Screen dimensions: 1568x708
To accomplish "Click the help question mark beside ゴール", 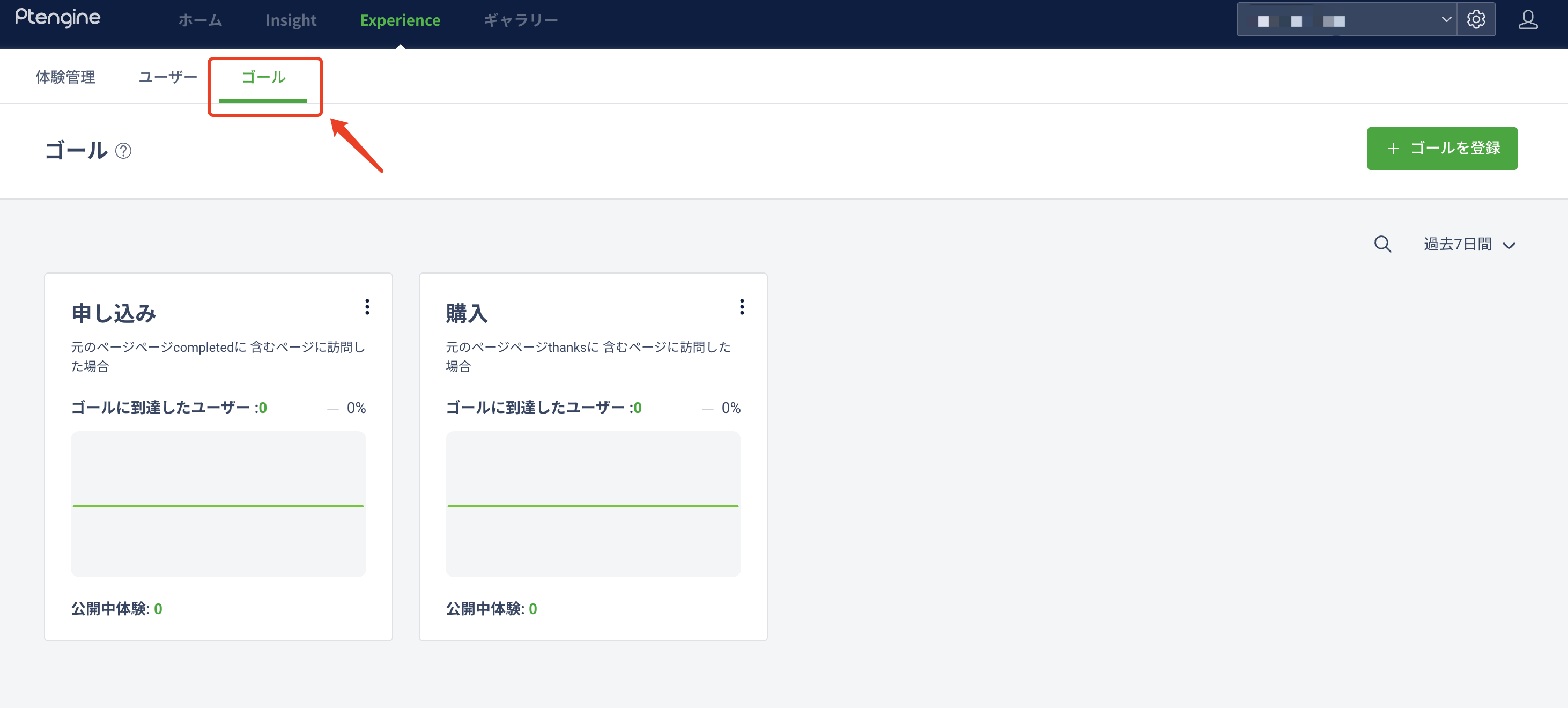I will [123, 150].
